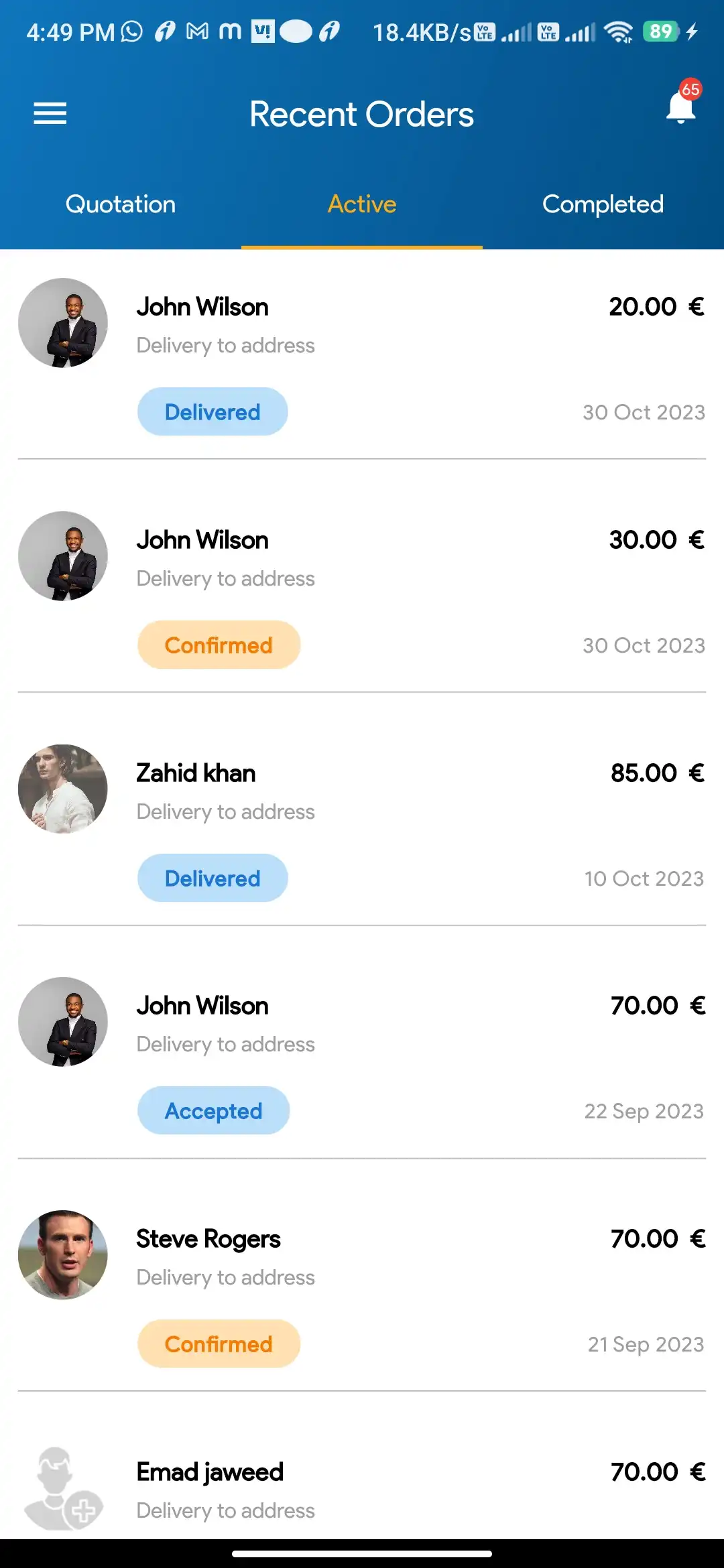Tap Delivered badge on 20.00 € order
Image resolution: width=724 pixels, height=1568 pixels.
click(x=213, y=412)
